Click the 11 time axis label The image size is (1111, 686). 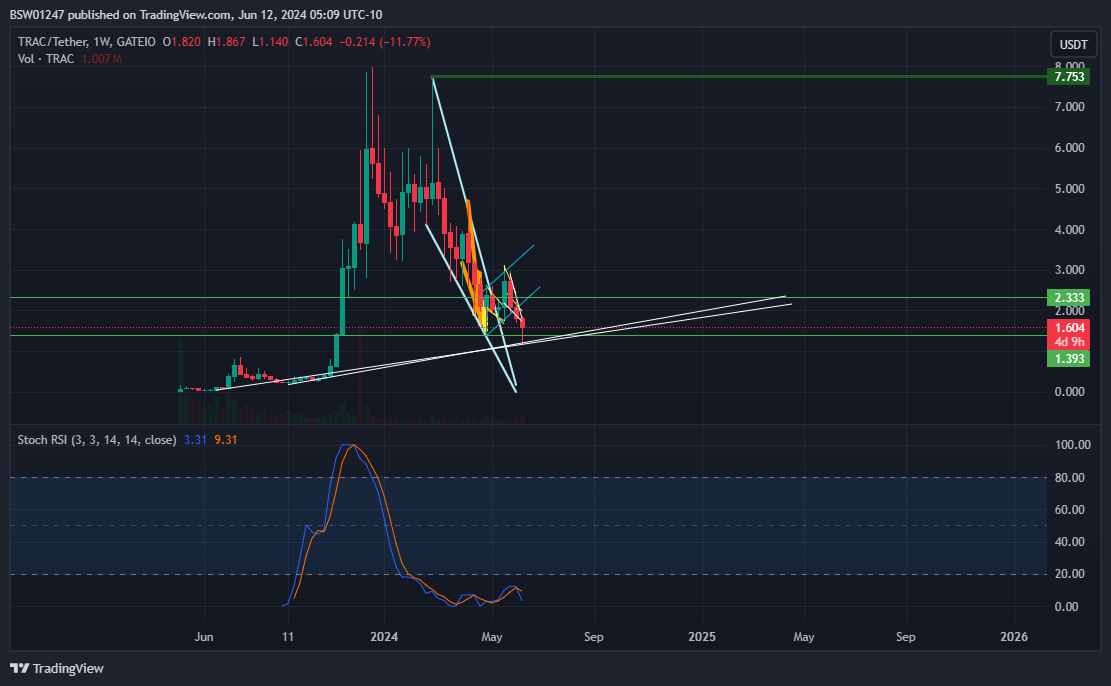pyautogui.click(x=288, y=636)
